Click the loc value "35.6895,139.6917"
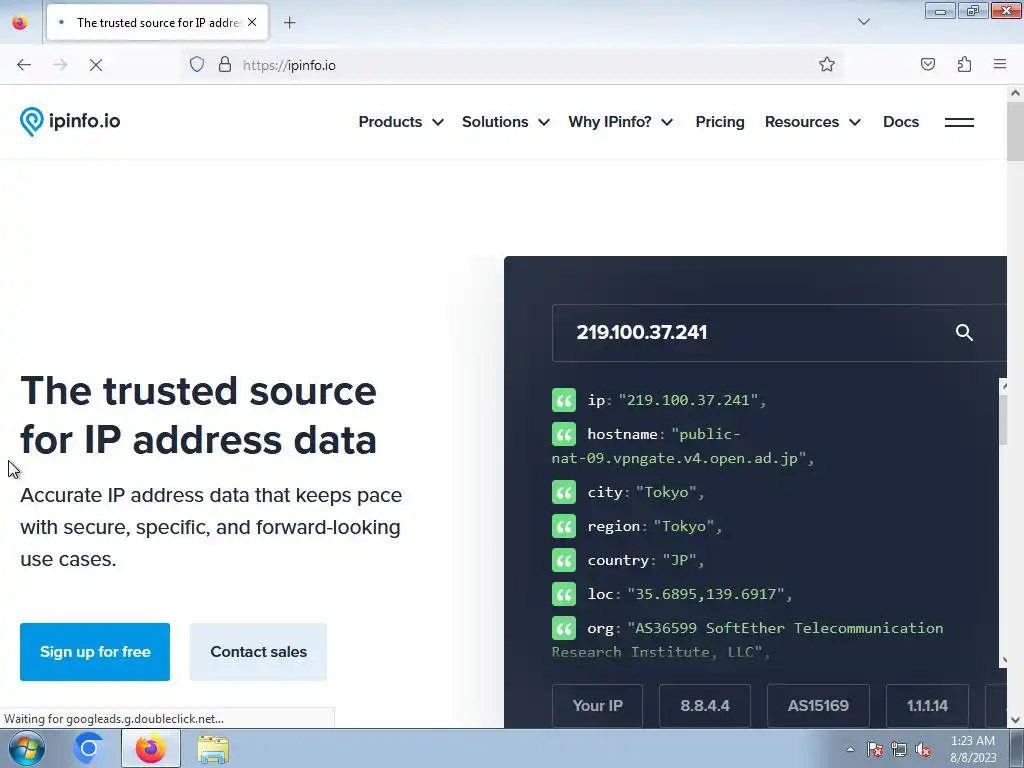Viewport: 1024px width, 768px height. [x=705, y=594]
